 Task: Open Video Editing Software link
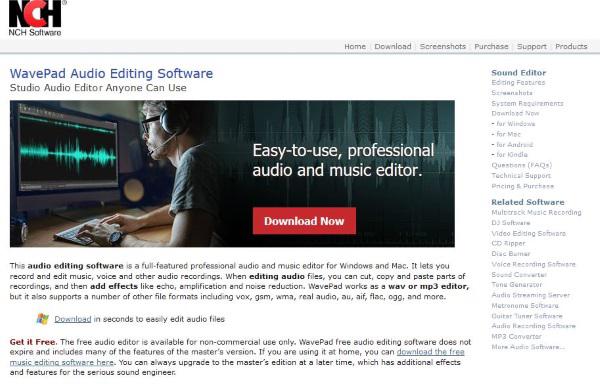pos(528,233)
